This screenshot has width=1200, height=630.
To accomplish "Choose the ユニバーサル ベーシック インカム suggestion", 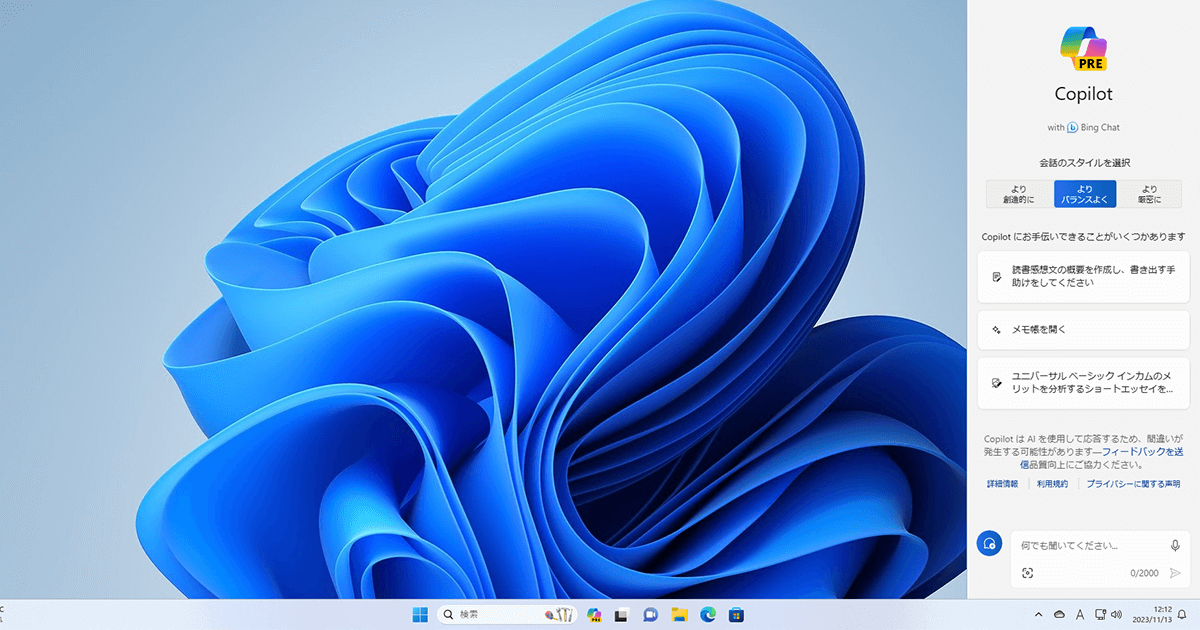I will pyautogui.click(x=1084, y=383).
